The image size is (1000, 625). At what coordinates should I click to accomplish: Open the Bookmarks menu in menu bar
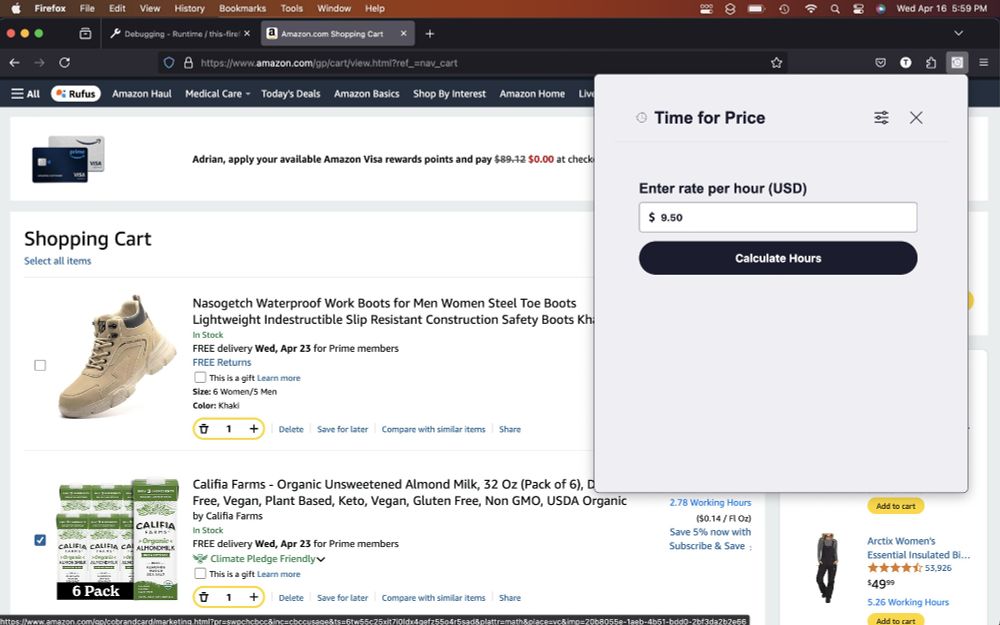[242, 8]
